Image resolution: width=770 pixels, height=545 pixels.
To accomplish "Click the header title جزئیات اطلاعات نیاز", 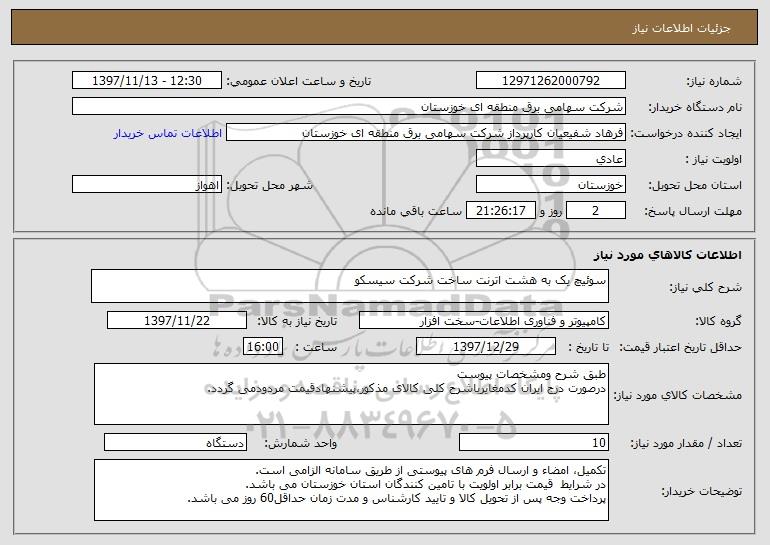I will (x=681, y=28).
